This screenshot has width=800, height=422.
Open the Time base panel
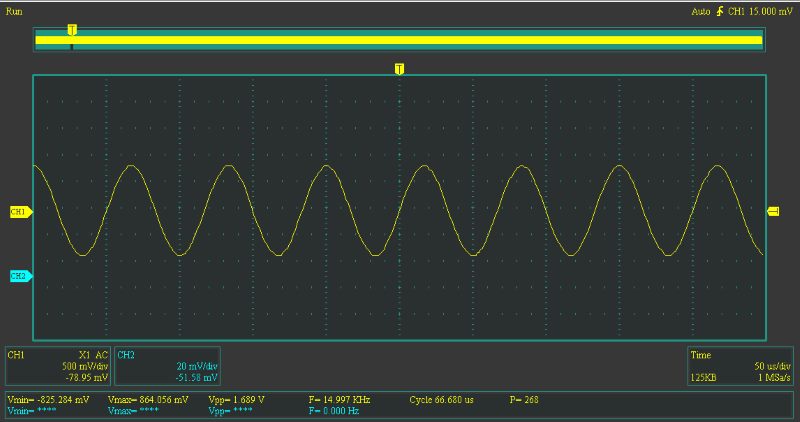pos(740,366)
